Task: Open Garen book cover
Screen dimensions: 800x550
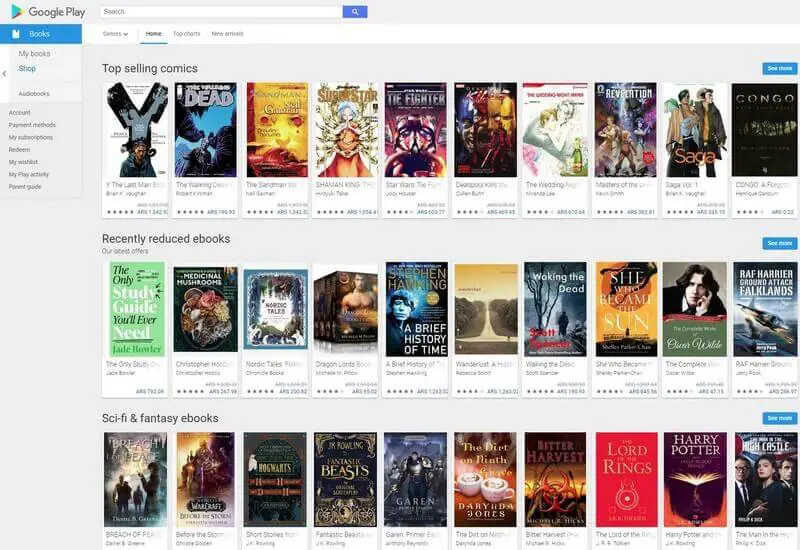Action: pyautogui.click(x=415, y=480)
